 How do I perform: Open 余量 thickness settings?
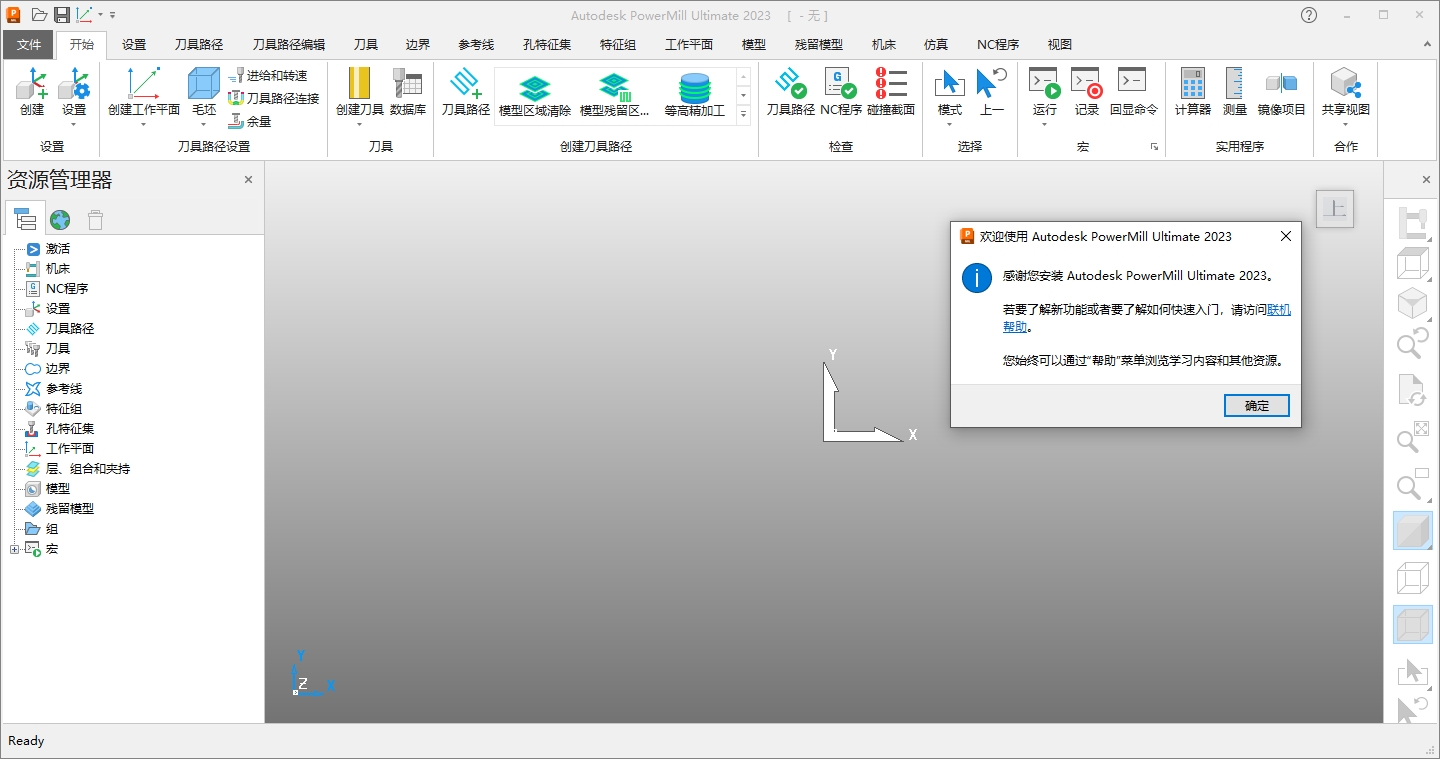[x=250, y=121]
